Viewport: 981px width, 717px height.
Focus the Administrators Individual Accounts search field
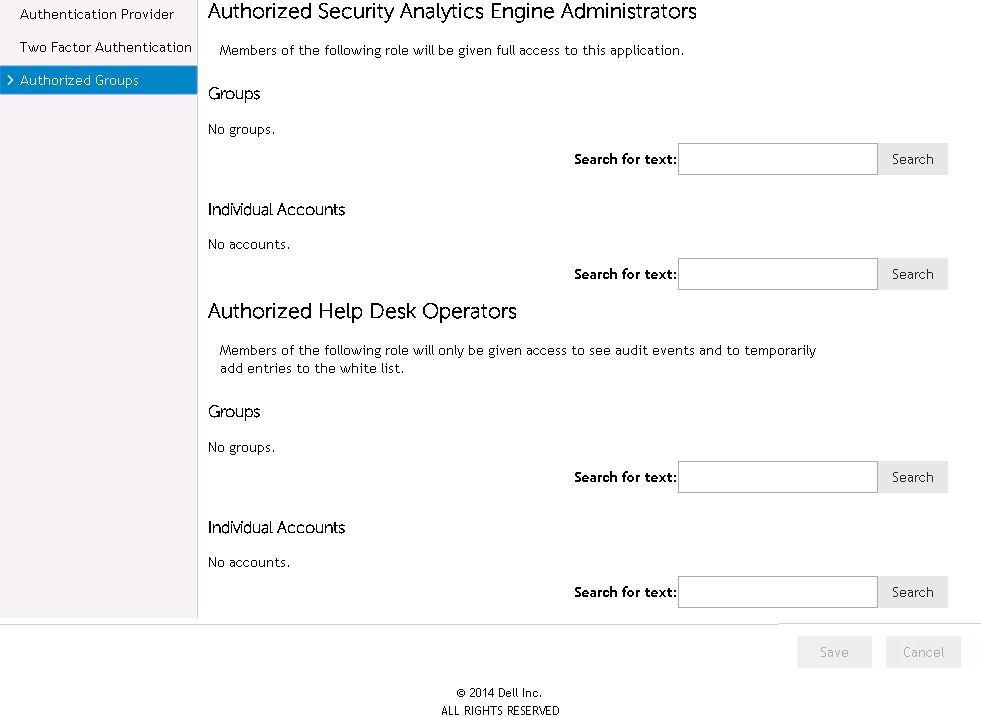click(x=777, y=274)
